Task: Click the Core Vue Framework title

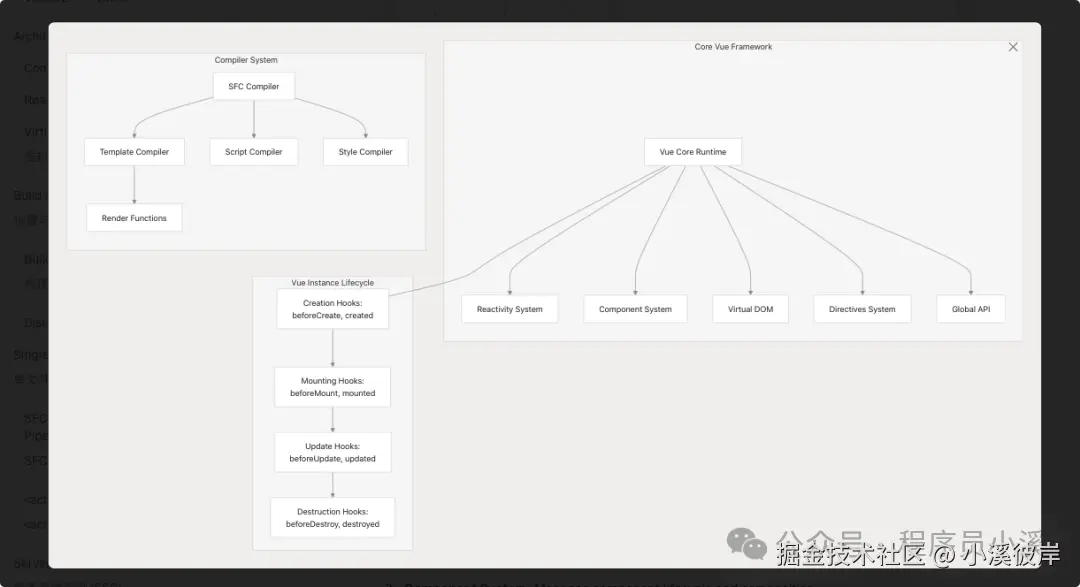Action: [733, 47]
